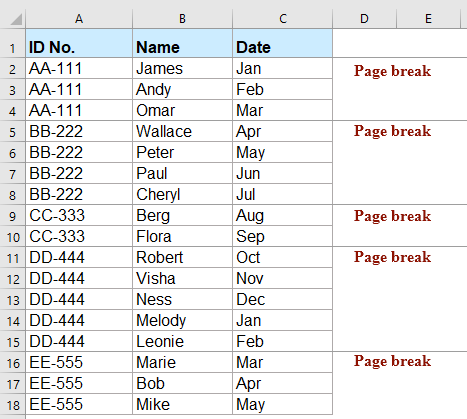Click the CC-333 cell in row 9
This screenshot has height=419, width=467.
point(79,215)
